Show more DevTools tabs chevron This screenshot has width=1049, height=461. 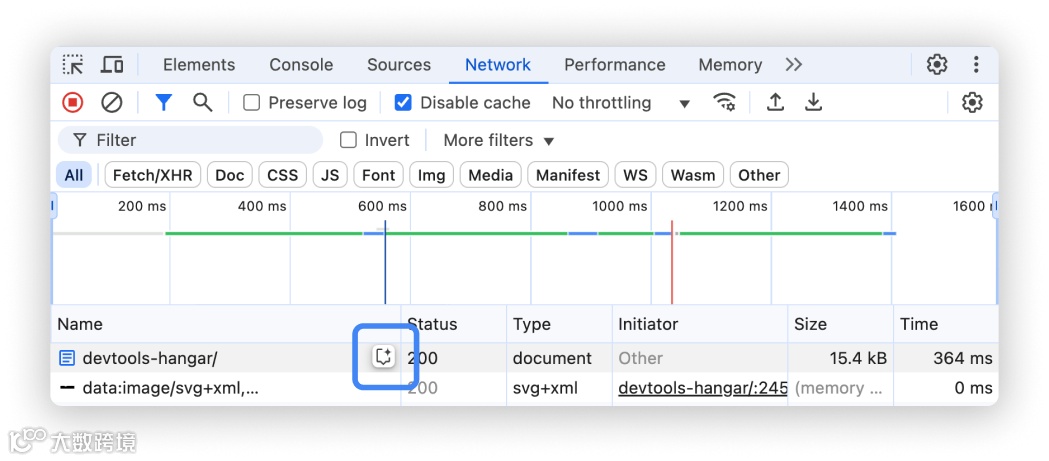coord(794,65)
